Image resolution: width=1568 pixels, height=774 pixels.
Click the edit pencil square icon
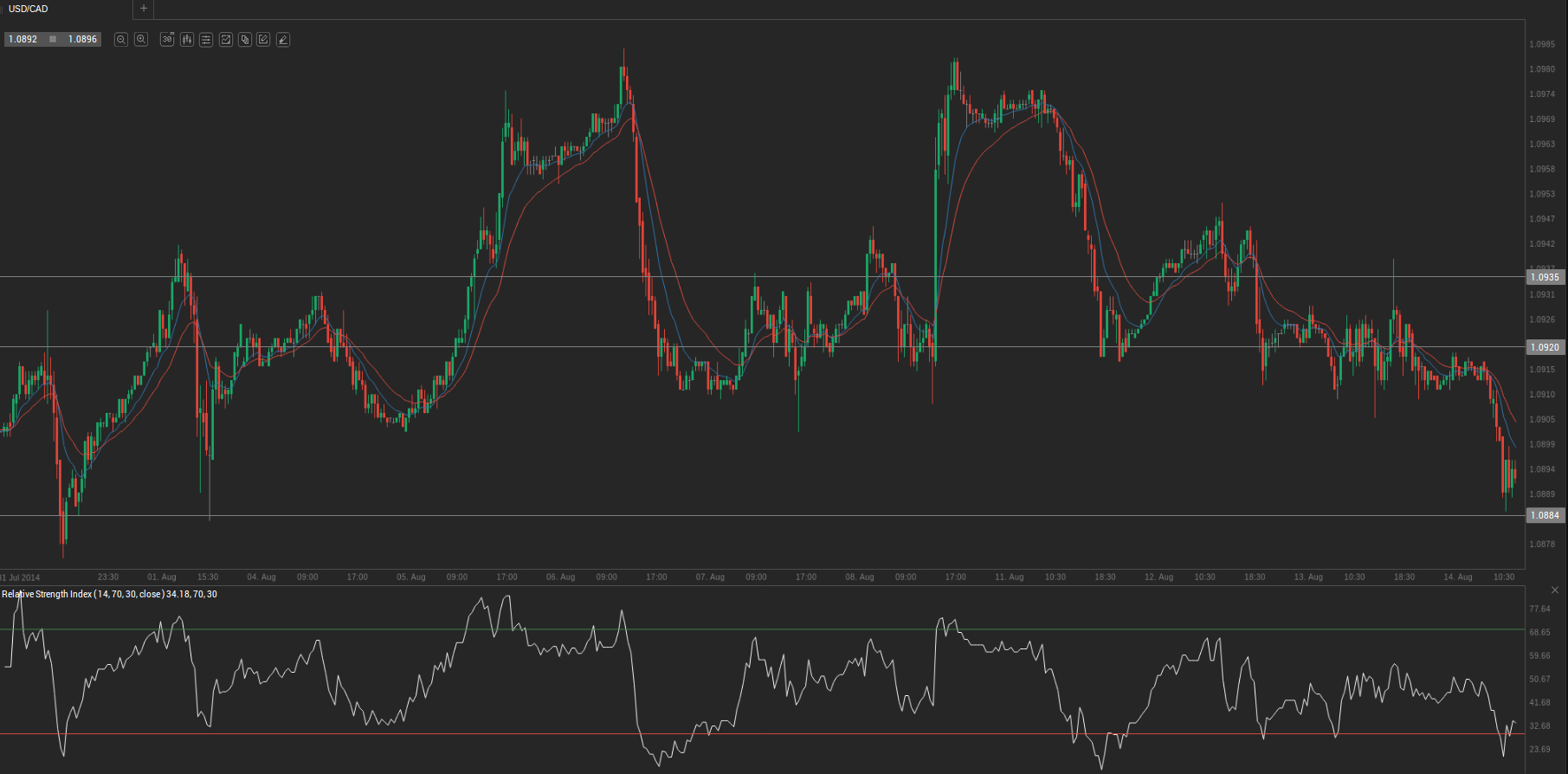click(x=263, y=40)
